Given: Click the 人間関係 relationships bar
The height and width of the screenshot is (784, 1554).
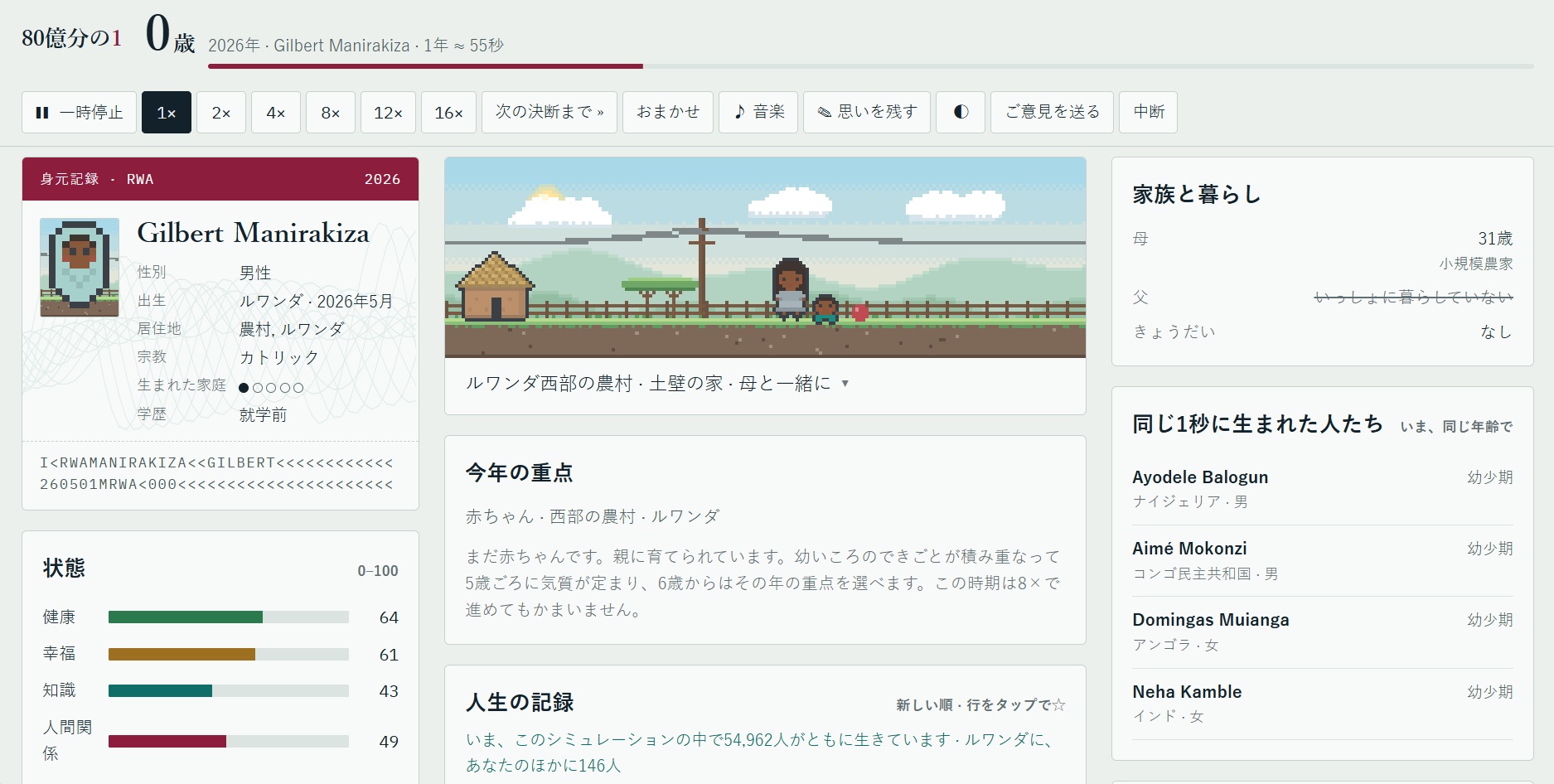Looking at the screenshot, I should point(229,741).
